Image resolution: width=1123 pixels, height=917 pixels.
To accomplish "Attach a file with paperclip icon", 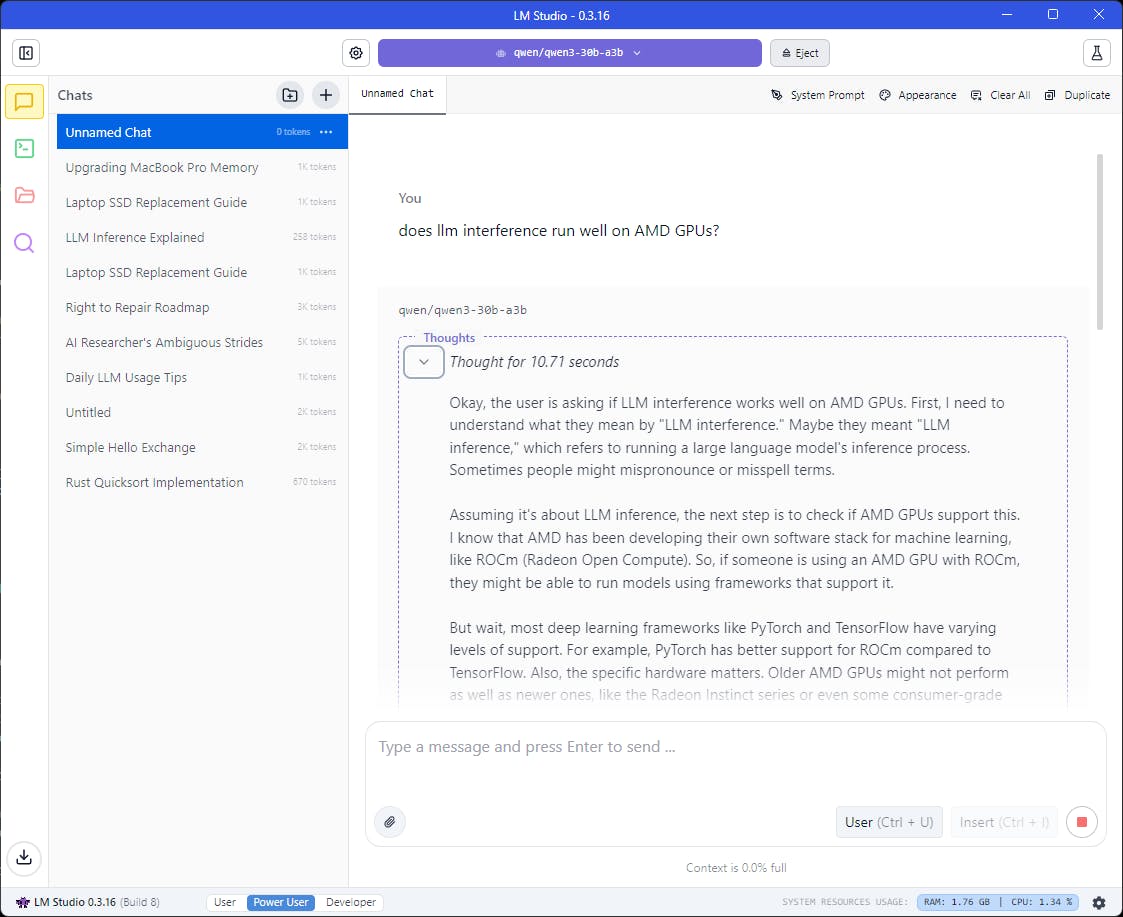I will point(390,822).
